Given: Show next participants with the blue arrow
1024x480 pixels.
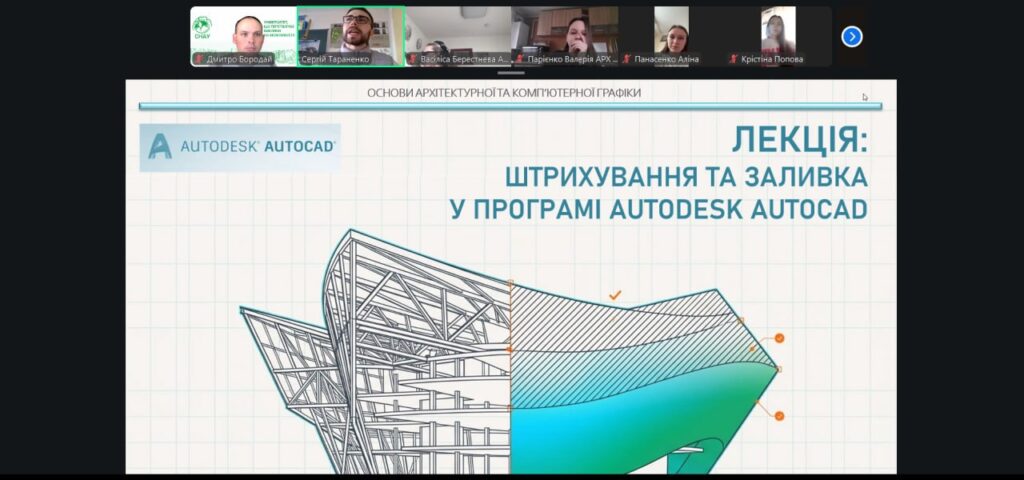Looking at the screenshot, I should tap(851, 37).
